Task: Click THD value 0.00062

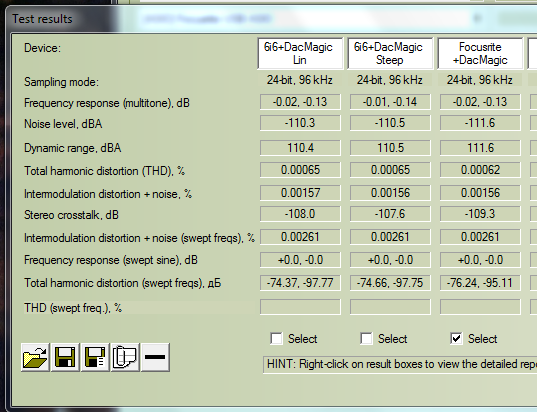Action: click(480, 170)
